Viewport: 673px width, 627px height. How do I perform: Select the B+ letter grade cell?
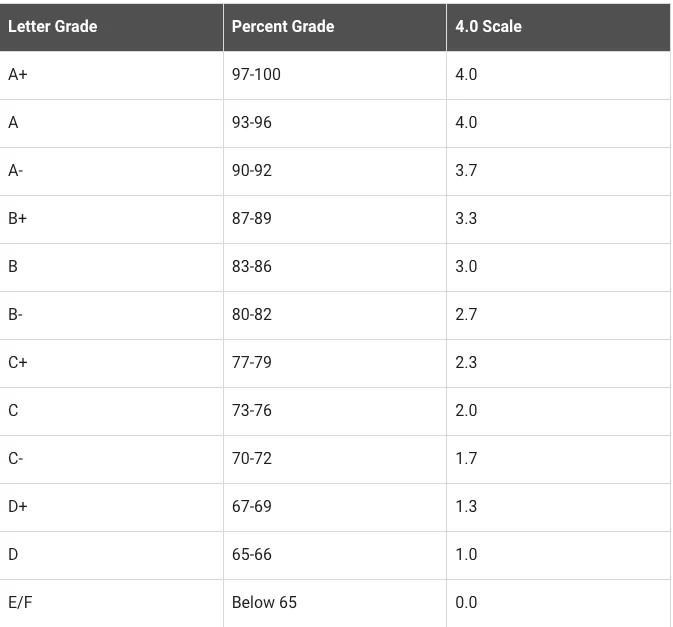coord(18,219)
